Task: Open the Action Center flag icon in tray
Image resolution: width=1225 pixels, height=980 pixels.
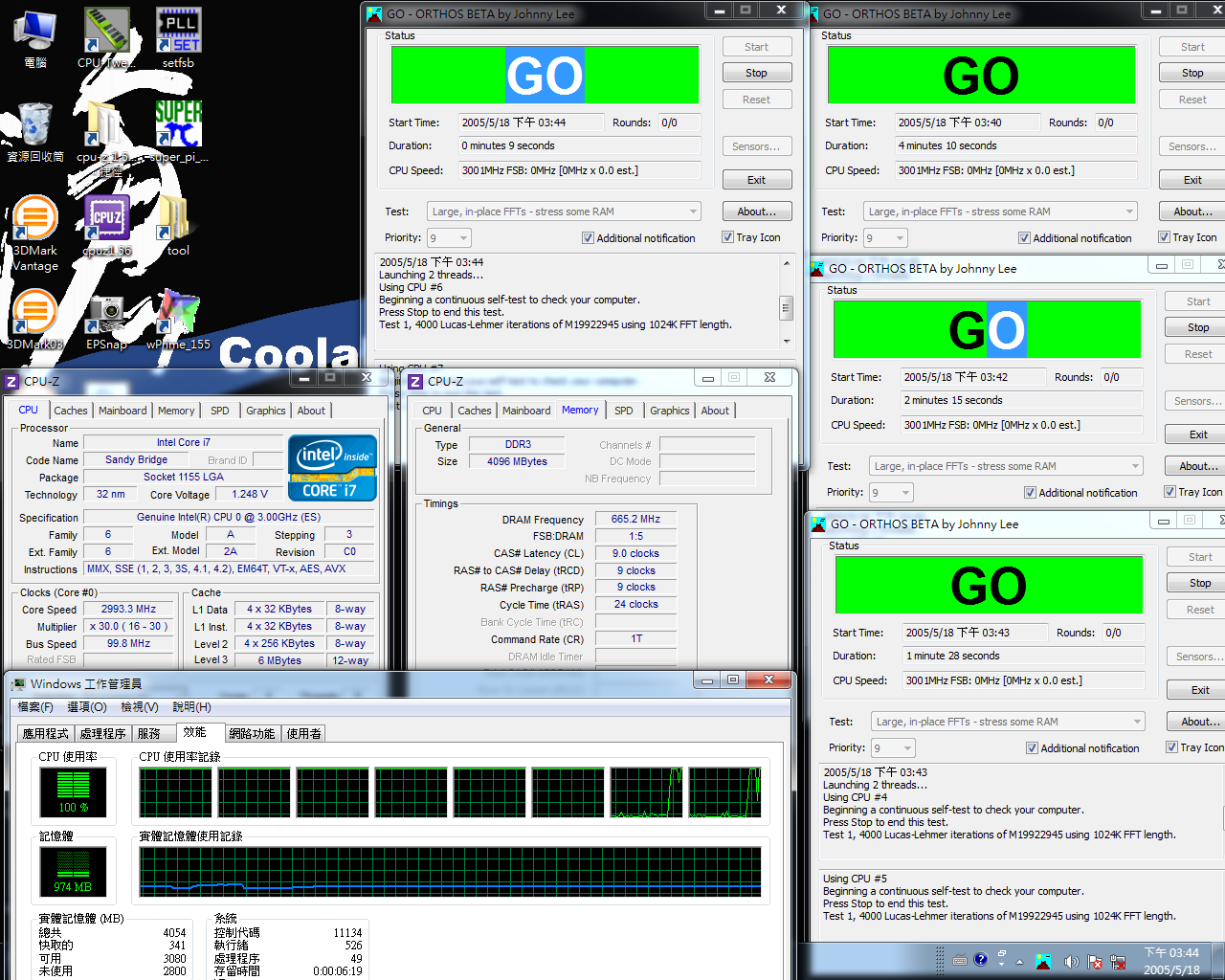Action: click(x=1094, y=962)
